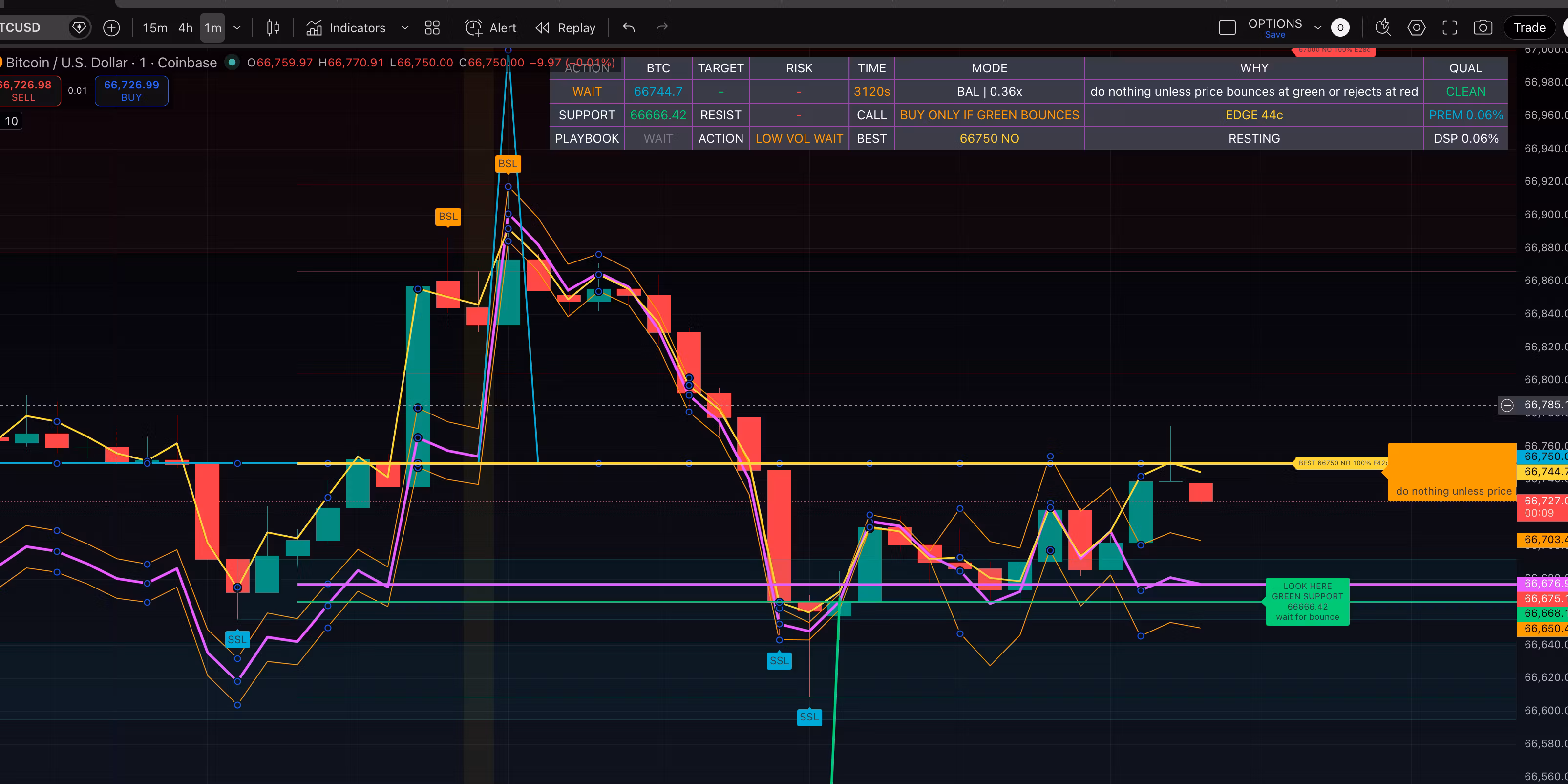This screenshot has width=1568, height=784.
Task: Switch to the 4h timeframe
Action: point(186,27)
